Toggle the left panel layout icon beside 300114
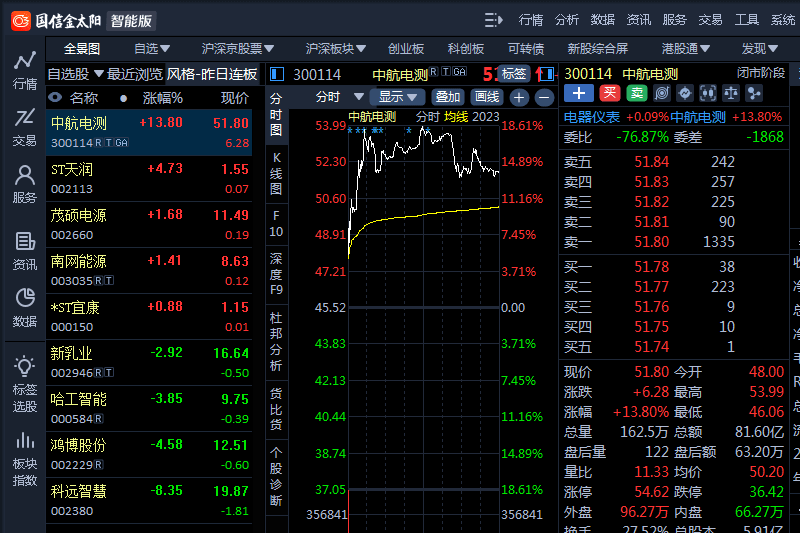Image resolution: width=800 pixels, height=533 pixels. click(277, 74)
